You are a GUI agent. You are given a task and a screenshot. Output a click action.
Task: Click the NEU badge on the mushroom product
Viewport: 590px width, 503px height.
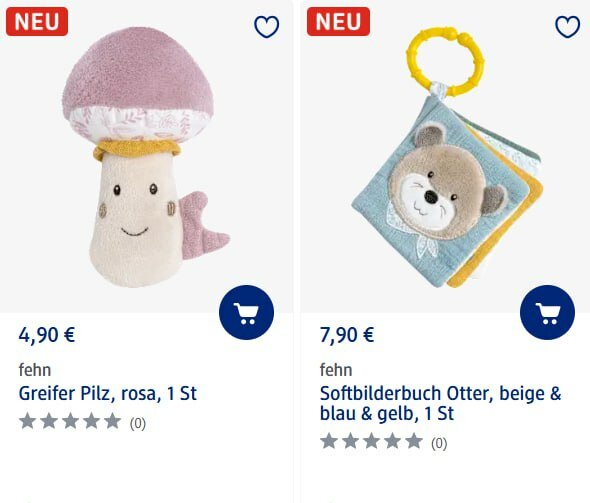[x=37, y=21]
